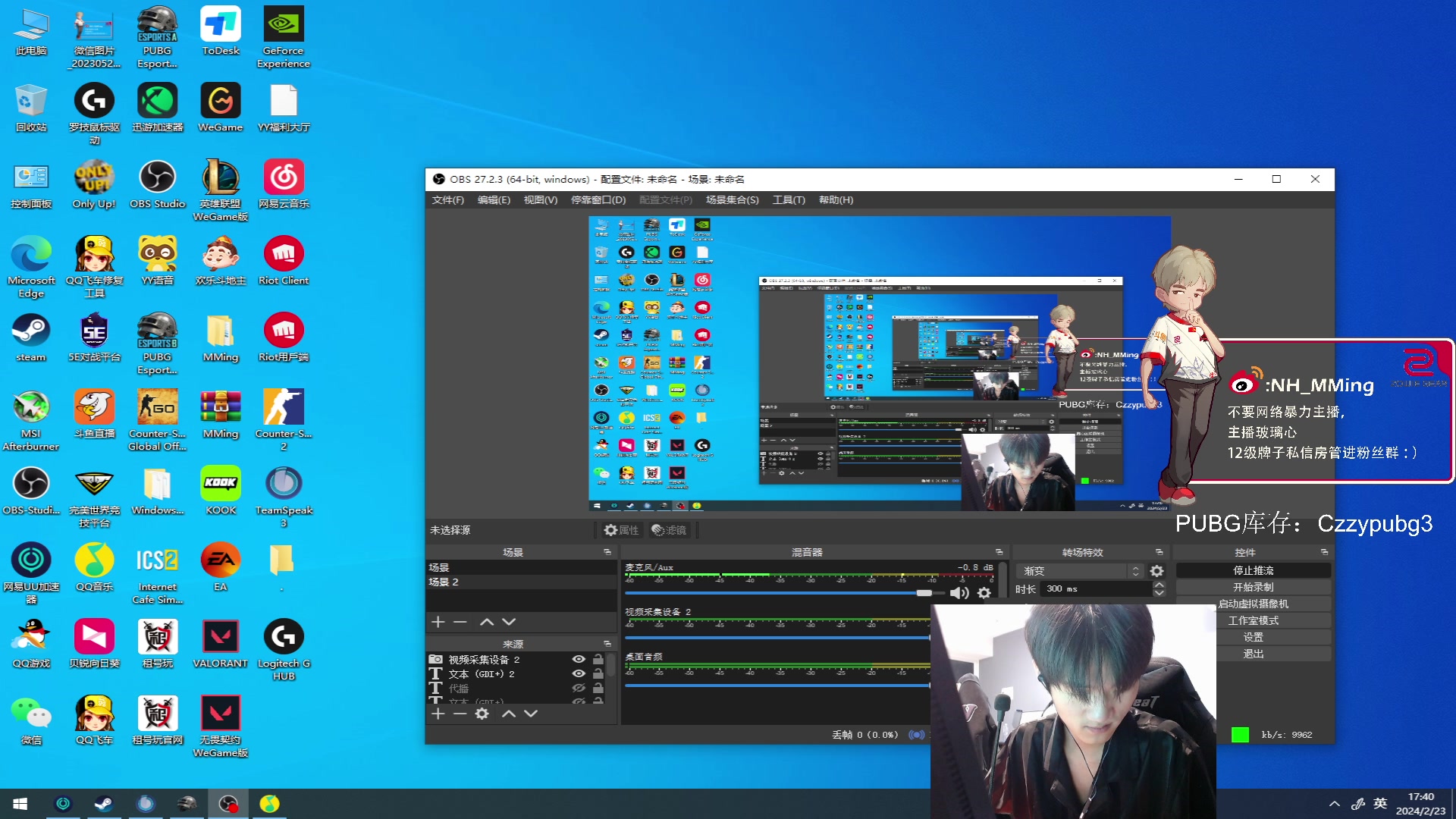
Task: Hide the 视频采集设备 2 source
Action: pyautogui.click(x=579, y=660)
